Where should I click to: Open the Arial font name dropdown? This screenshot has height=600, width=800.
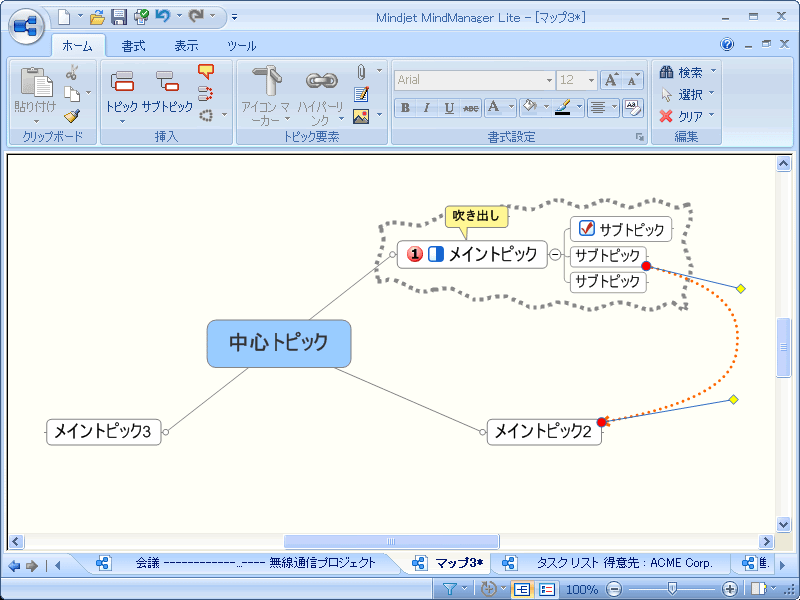pos(549,80)
